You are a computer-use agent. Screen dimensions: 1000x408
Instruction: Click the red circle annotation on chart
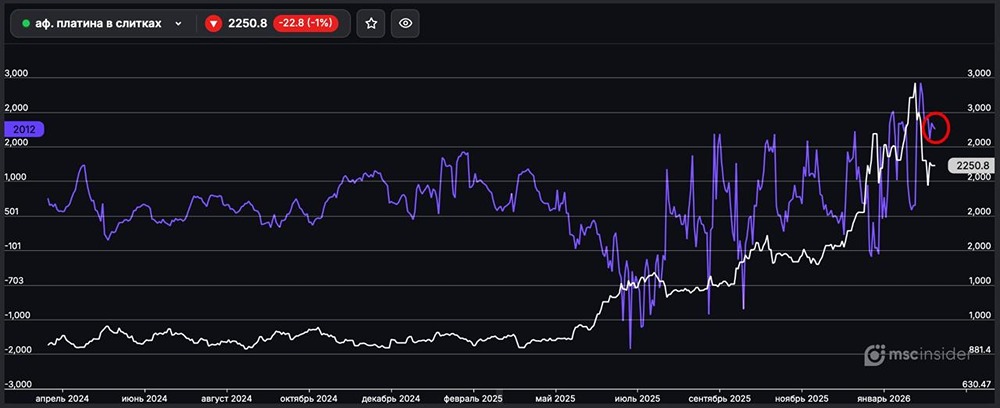932,127
